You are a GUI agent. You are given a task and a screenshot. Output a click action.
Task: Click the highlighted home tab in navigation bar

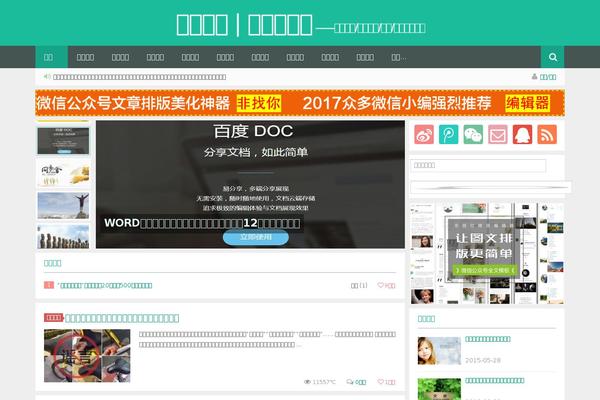tap(52, 57)
